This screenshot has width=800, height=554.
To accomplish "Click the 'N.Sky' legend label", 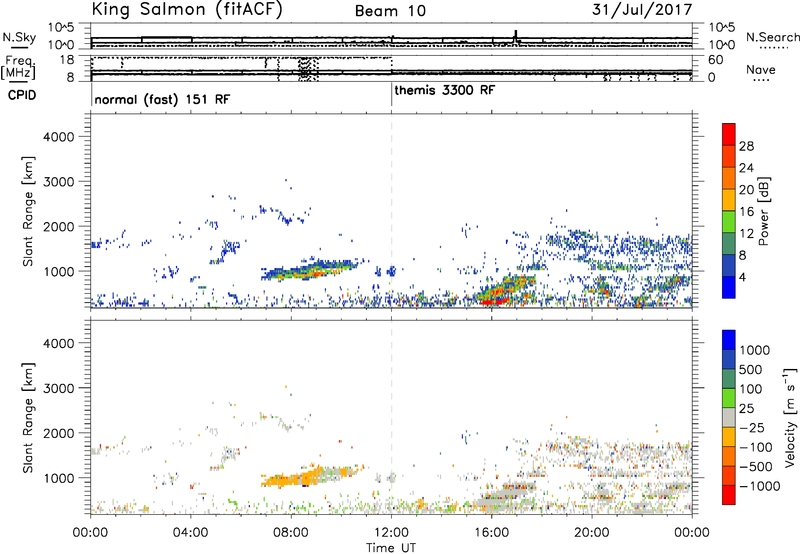I will (x=19, y=37).
